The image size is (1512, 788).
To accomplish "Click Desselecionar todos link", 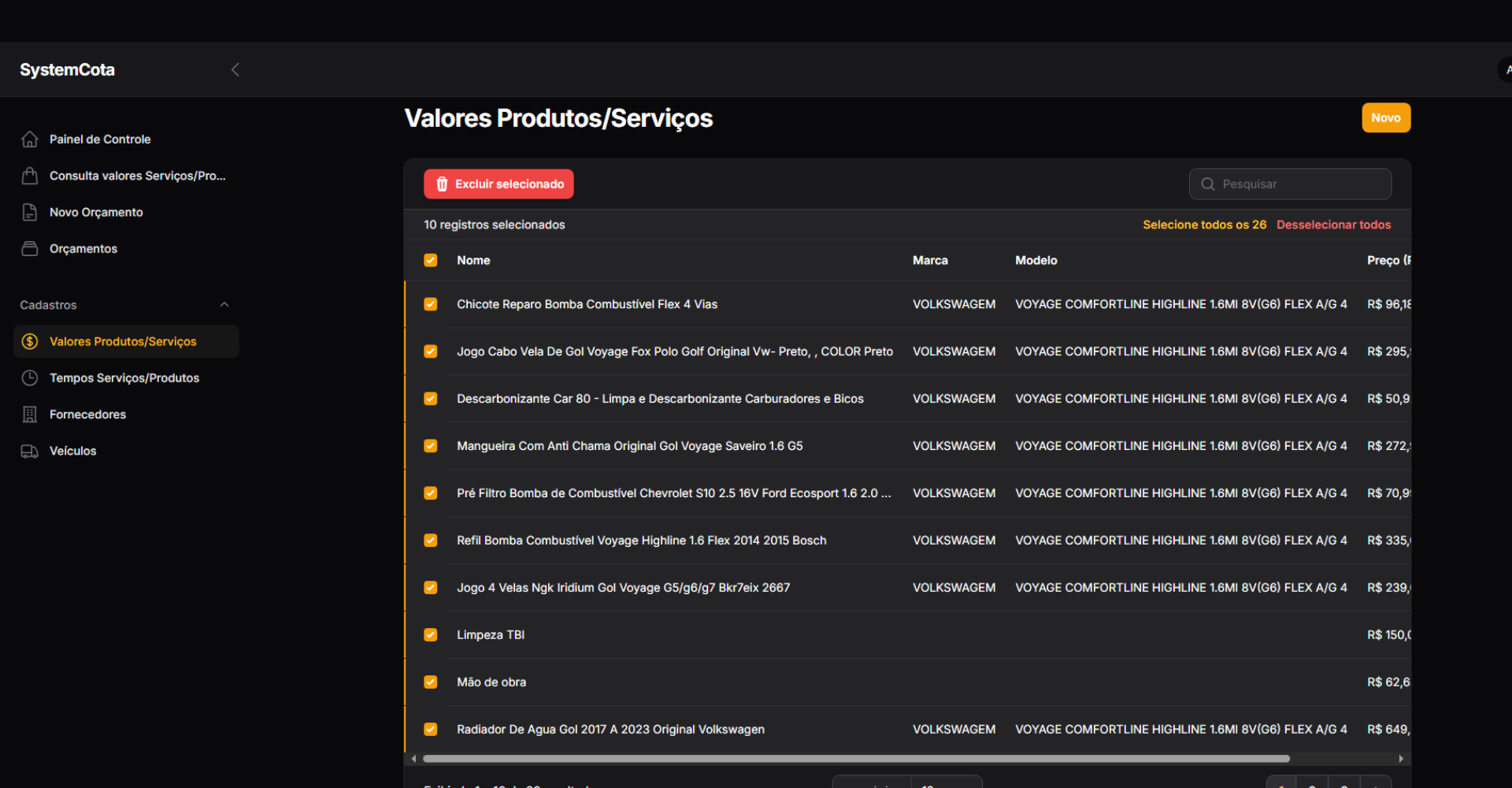I will [1333, 225].
